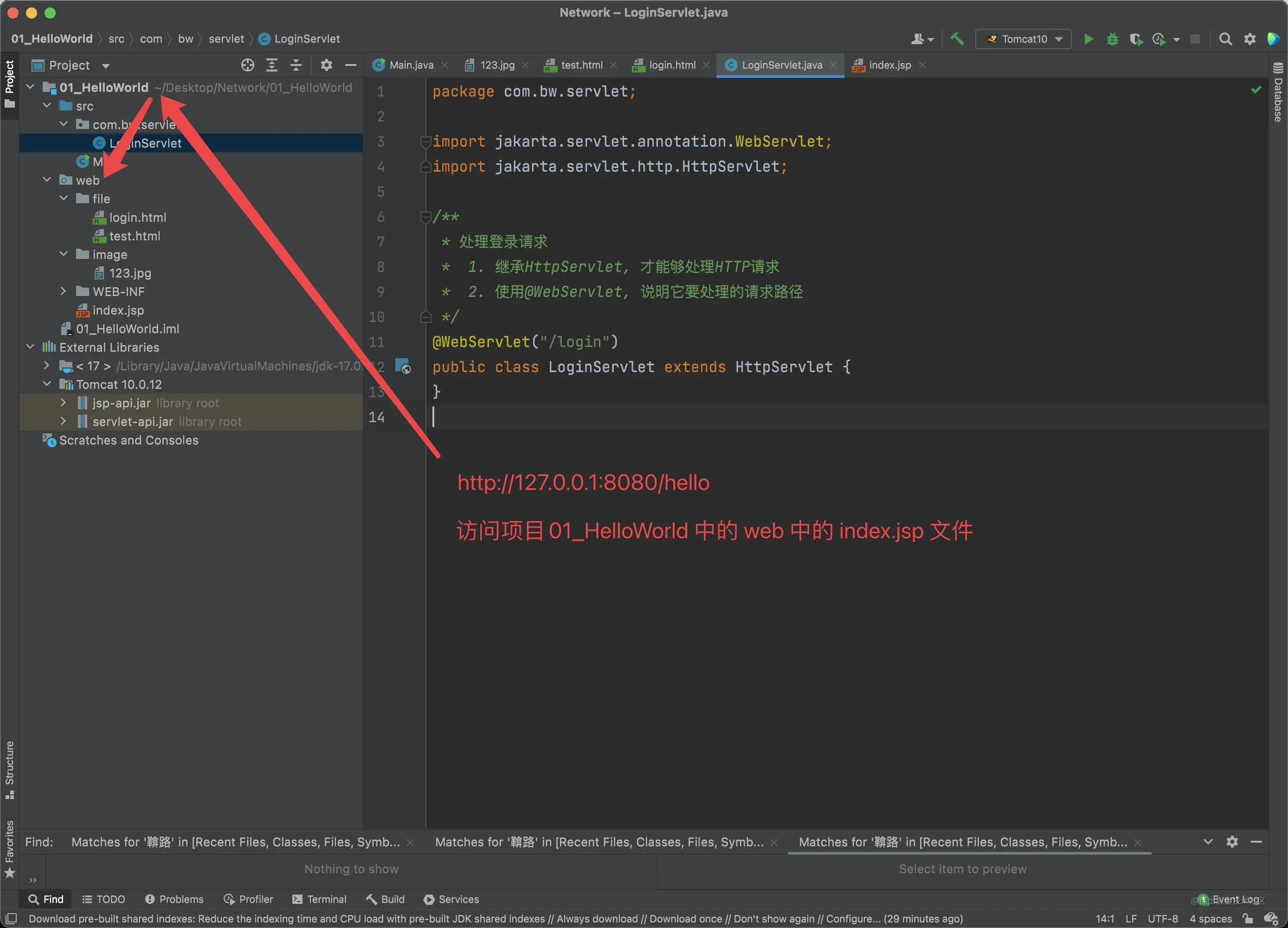Toggle the Database tool window
Viewport: 1288px width, 928px height.
[x=1278, y=91]
